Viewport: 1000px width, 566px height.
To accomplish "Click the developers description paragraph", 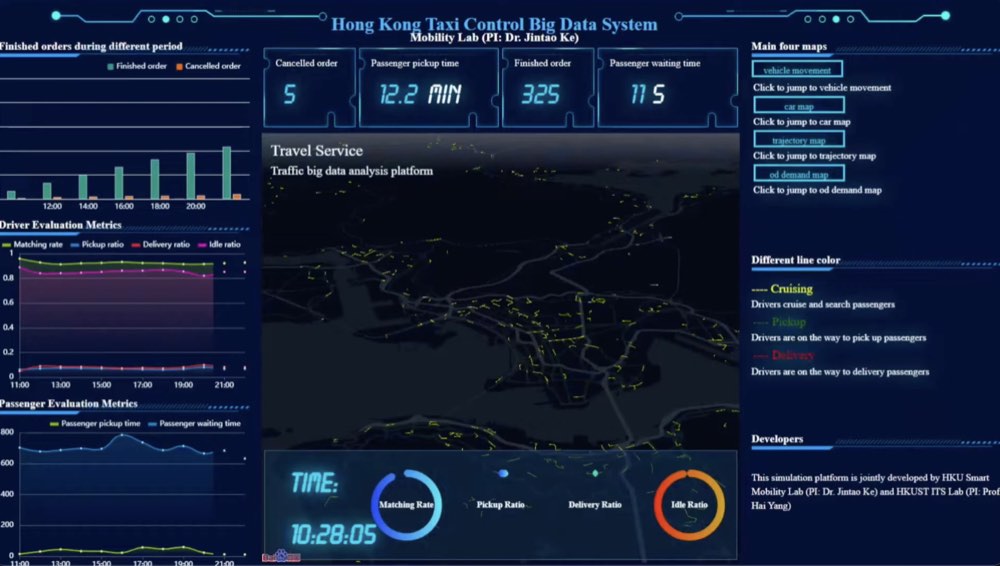I will point(875,491).
